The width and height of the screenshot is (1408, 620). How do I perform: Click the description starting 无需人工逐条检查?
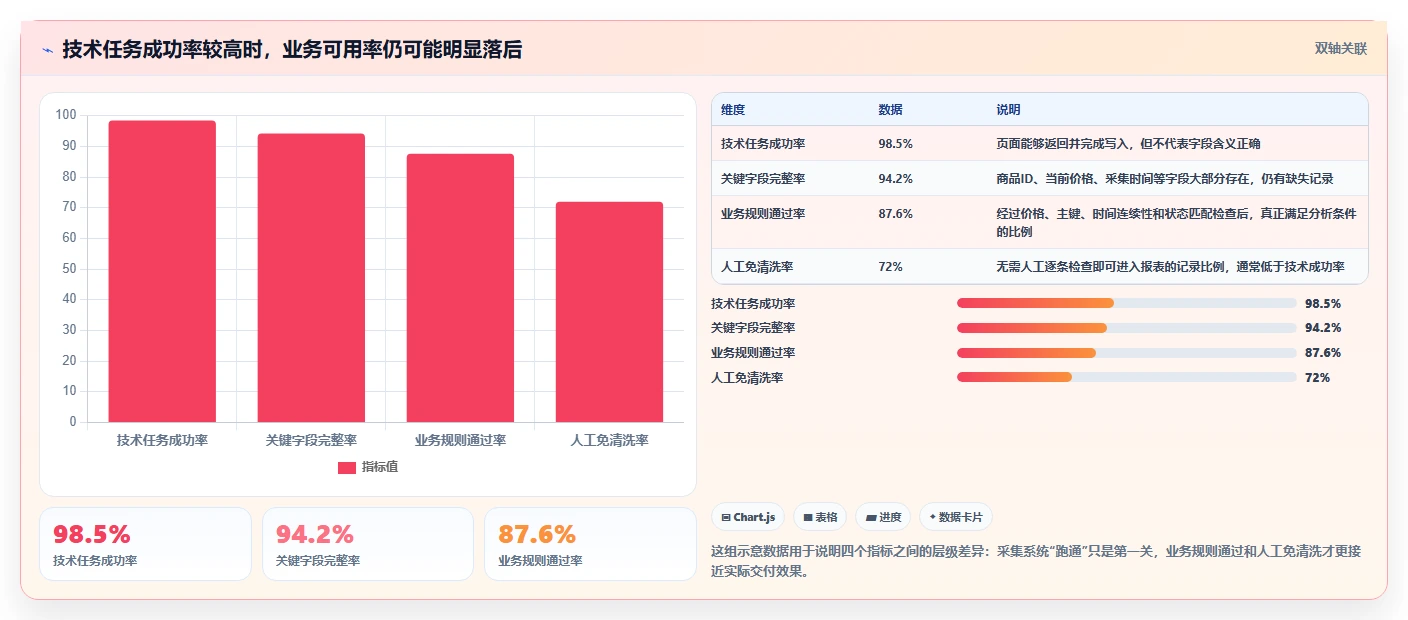(x=1170, y=267)
